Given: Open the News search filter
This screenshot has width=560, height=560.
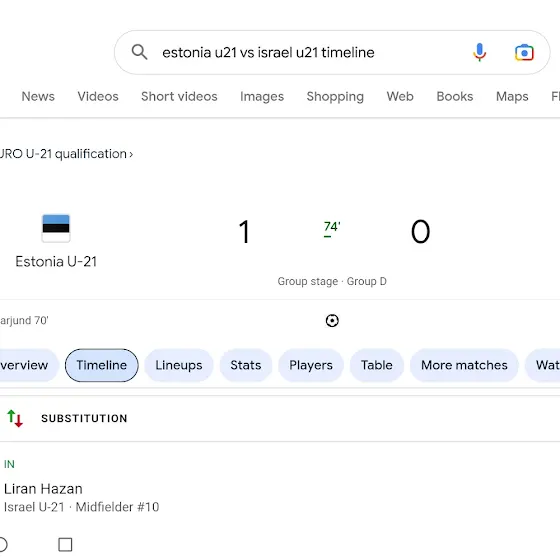Looking at the screenshot, I should click(38, 96).
